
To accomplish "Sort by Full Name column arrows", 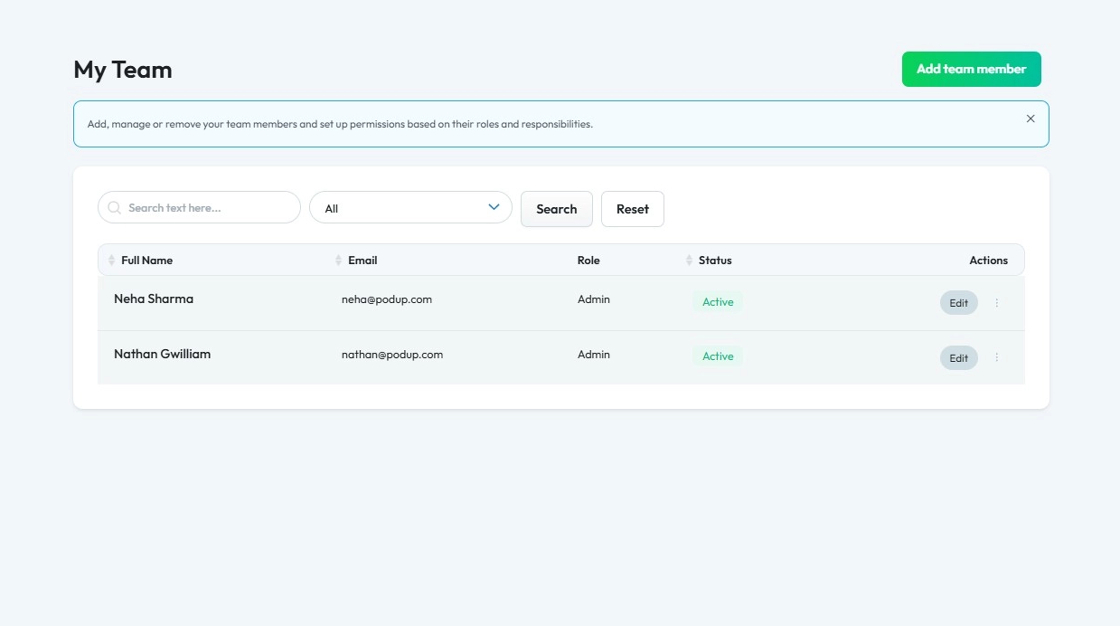I will 111,260.
